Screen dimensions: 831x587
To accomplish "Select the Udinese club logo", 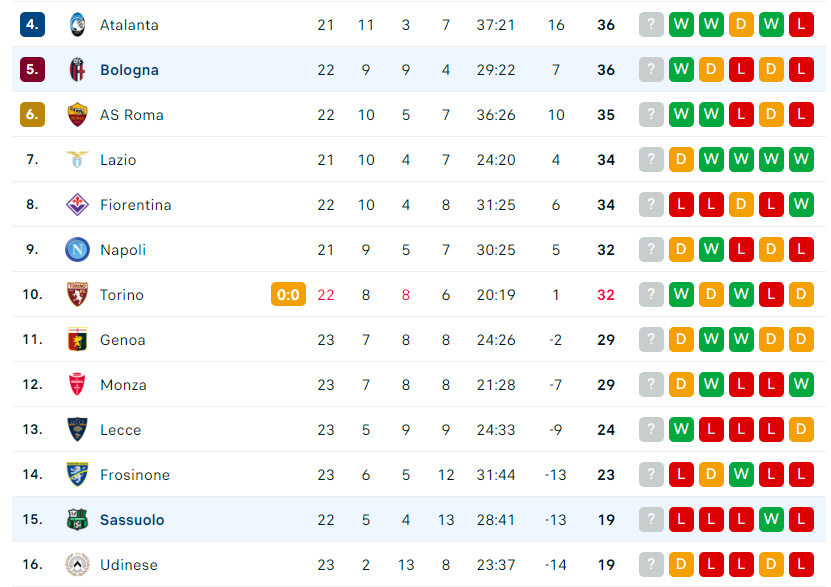I will click(x=77, y=565).
